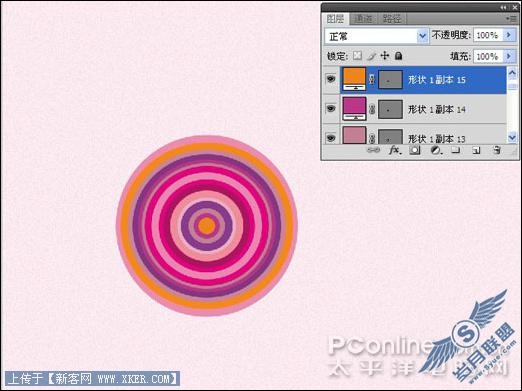The width and height of the screenshot is (522, 391).
Task: Toggle the lock position icon
Action: [385, 56]
